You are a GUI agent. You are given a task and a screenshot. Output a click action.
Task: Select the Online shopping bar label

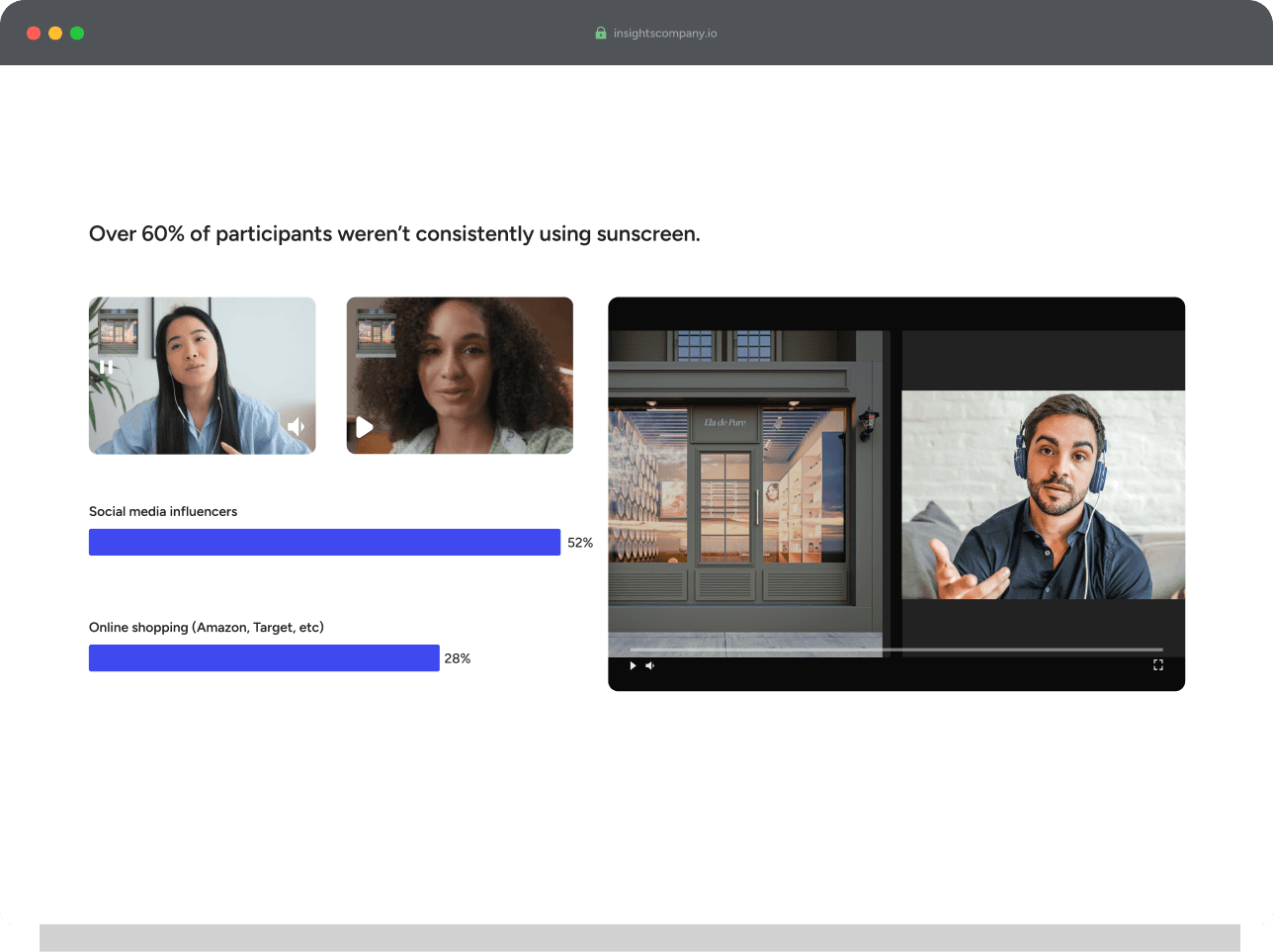pos(206,627)
